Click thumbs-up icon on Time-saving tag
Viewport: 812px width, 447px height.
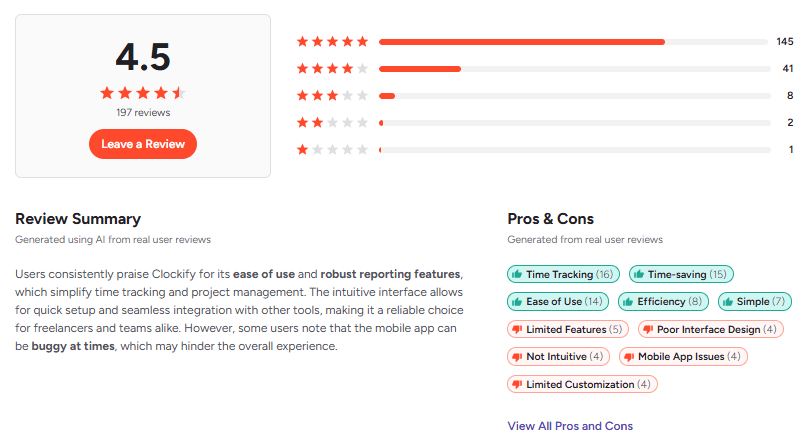pyautogui.click(x=639, y=274)
